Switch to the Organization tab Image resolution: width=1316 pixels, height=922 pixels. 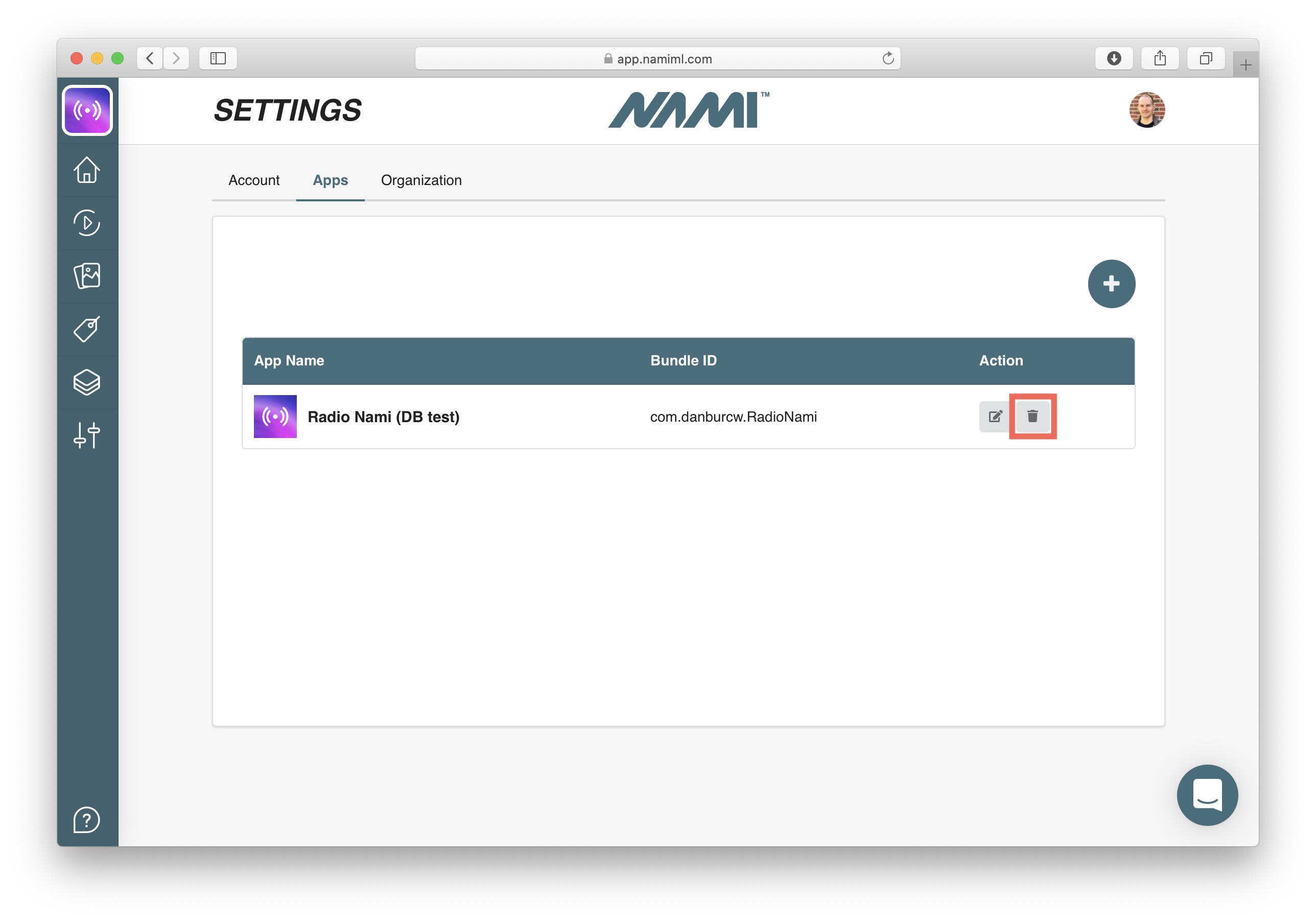tap(421, 180)
